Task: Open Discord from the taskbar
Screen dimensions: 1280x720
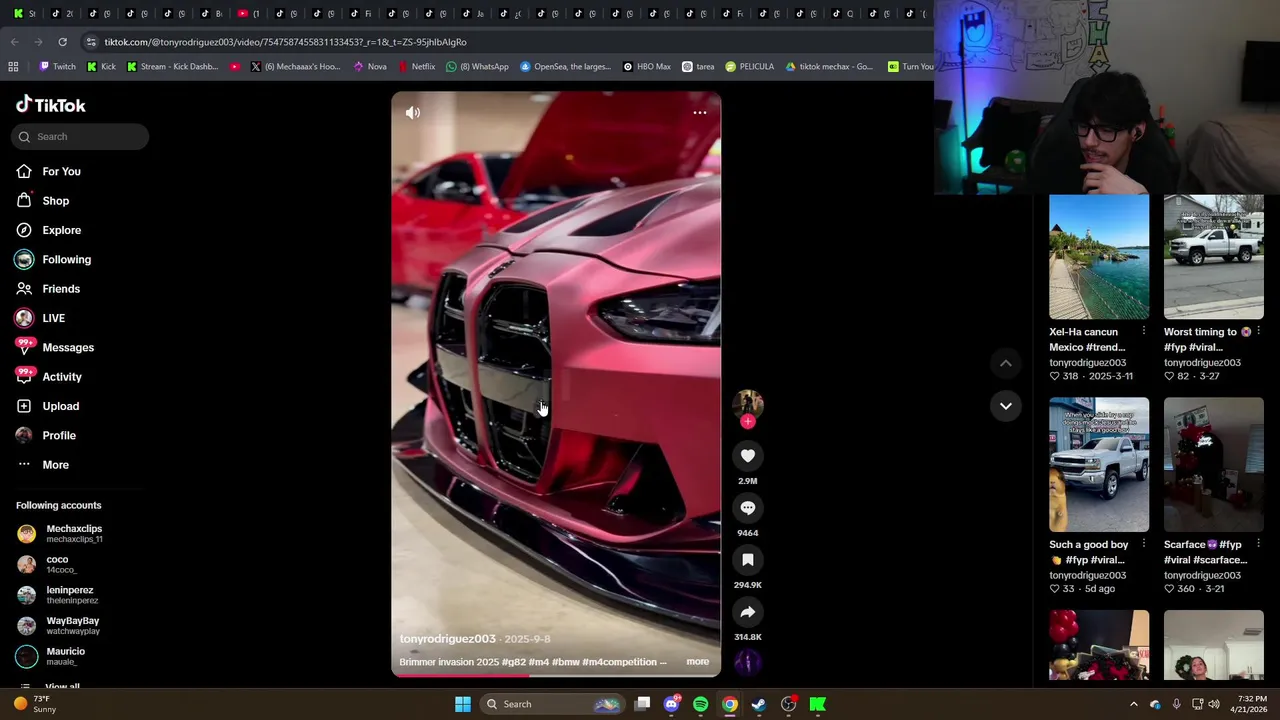Action: 672,704
